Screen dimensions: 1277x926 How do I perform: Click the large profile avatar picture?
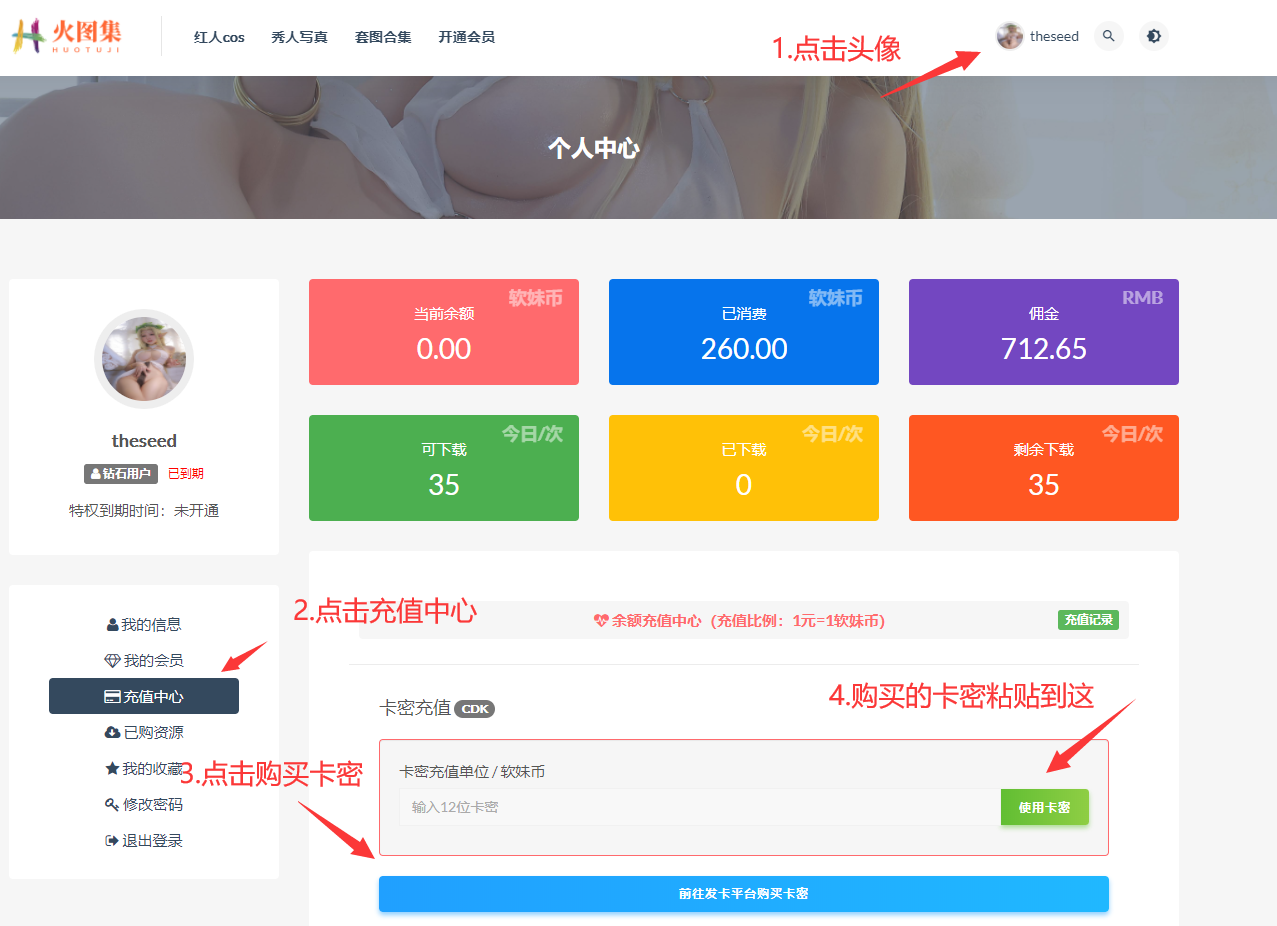144,359
